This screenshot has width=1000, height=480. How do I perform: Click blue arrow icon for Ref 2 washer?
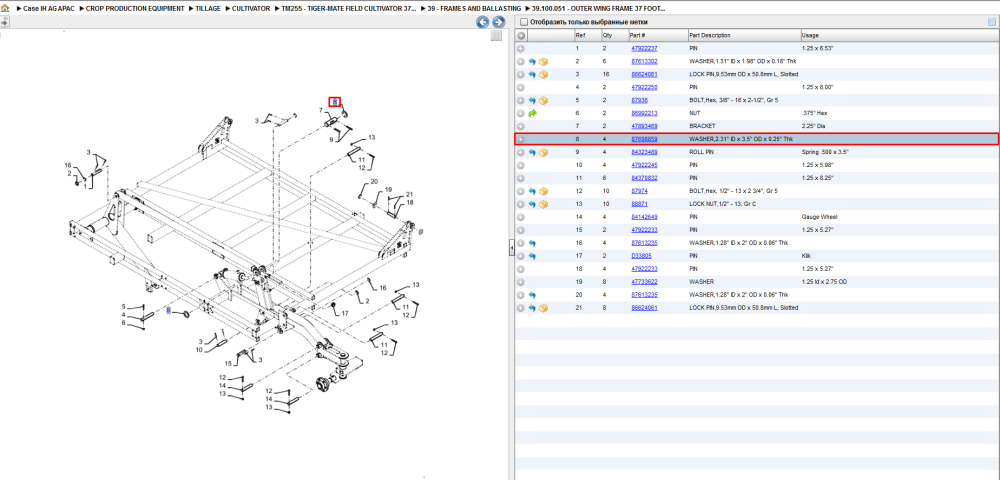coord(533,62)
